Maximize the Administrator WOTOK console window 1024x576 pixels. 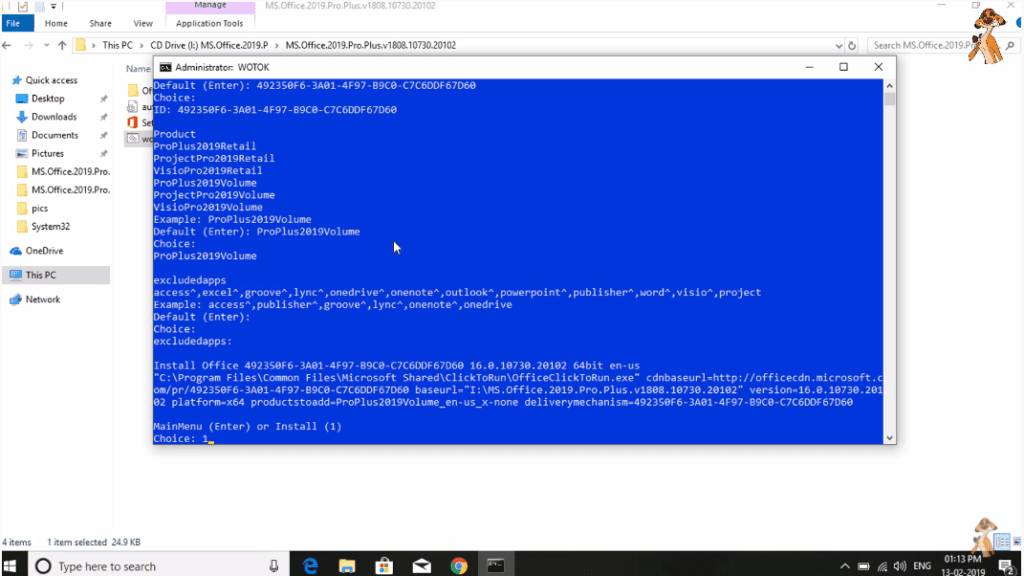[x=843, y=67]
